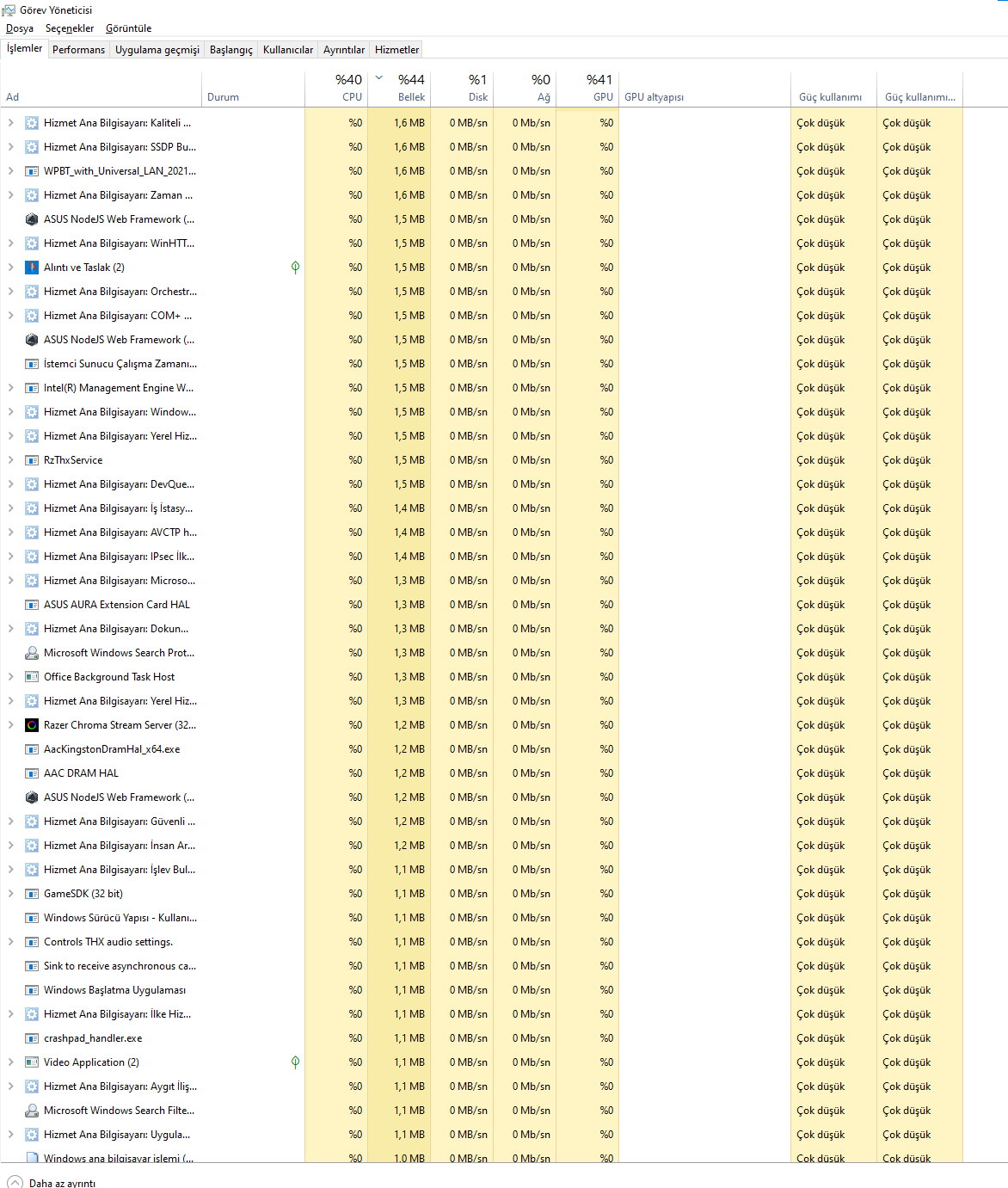Click the leaf status icon for Video Application
This screenshot has height=1188, width=1008.
[x=295, y=1062]
